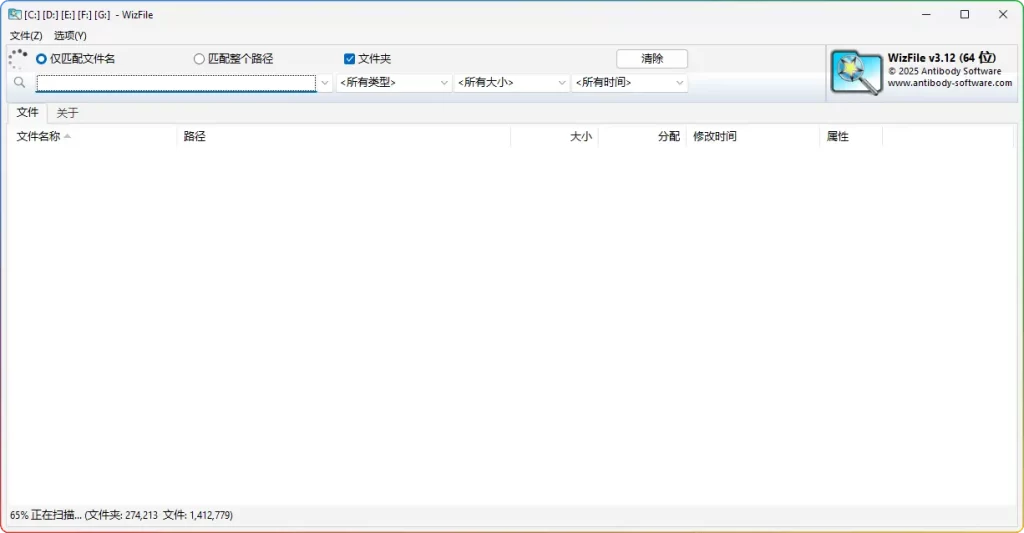Select 仅匹配文件名 radio button

click(x=42, y=59)
